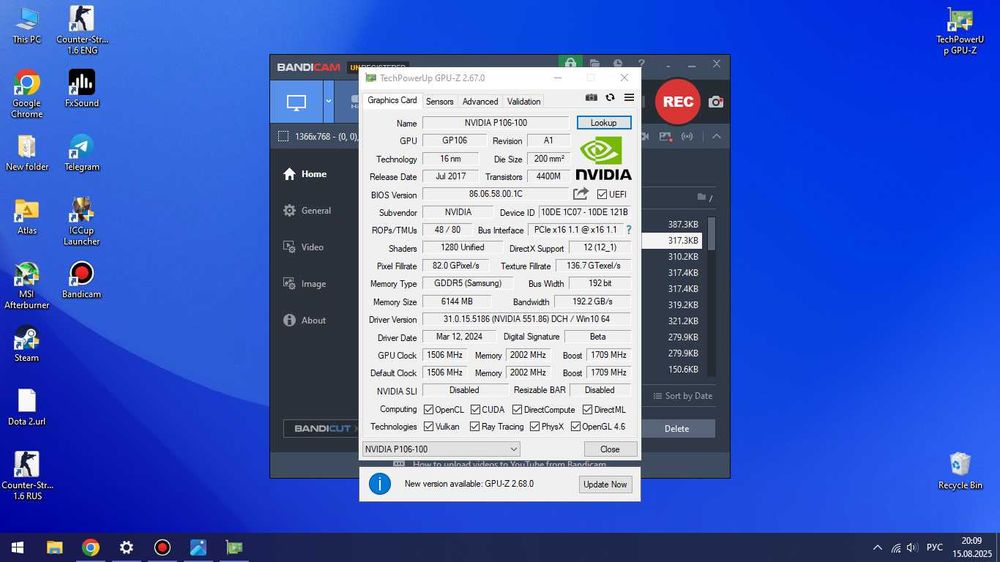
Task: Toggle the DirectCompute checkbox
Action: (517, 410)
